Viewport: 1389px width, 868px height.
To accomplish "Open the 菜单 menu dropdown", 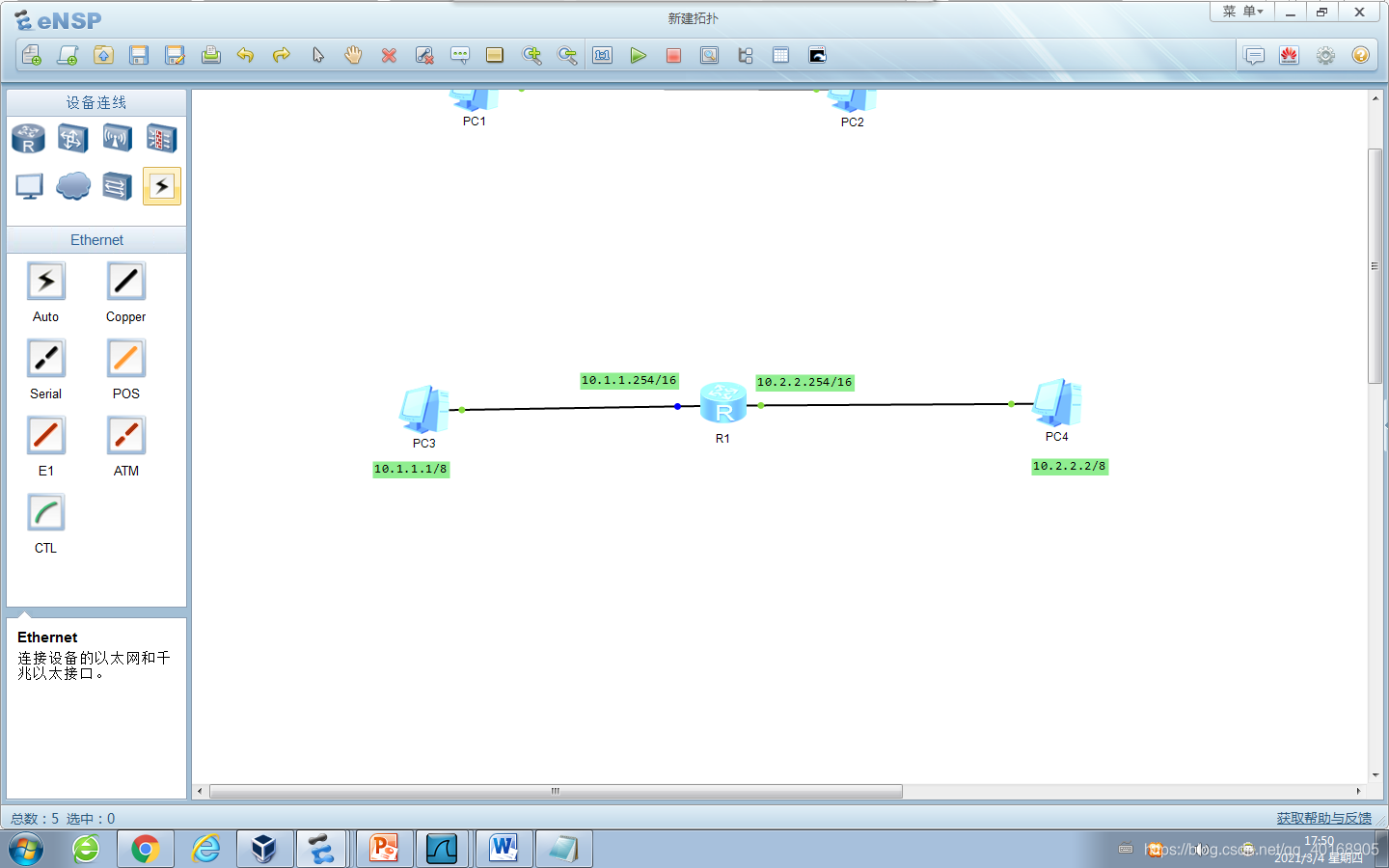I will [1242, 12].
